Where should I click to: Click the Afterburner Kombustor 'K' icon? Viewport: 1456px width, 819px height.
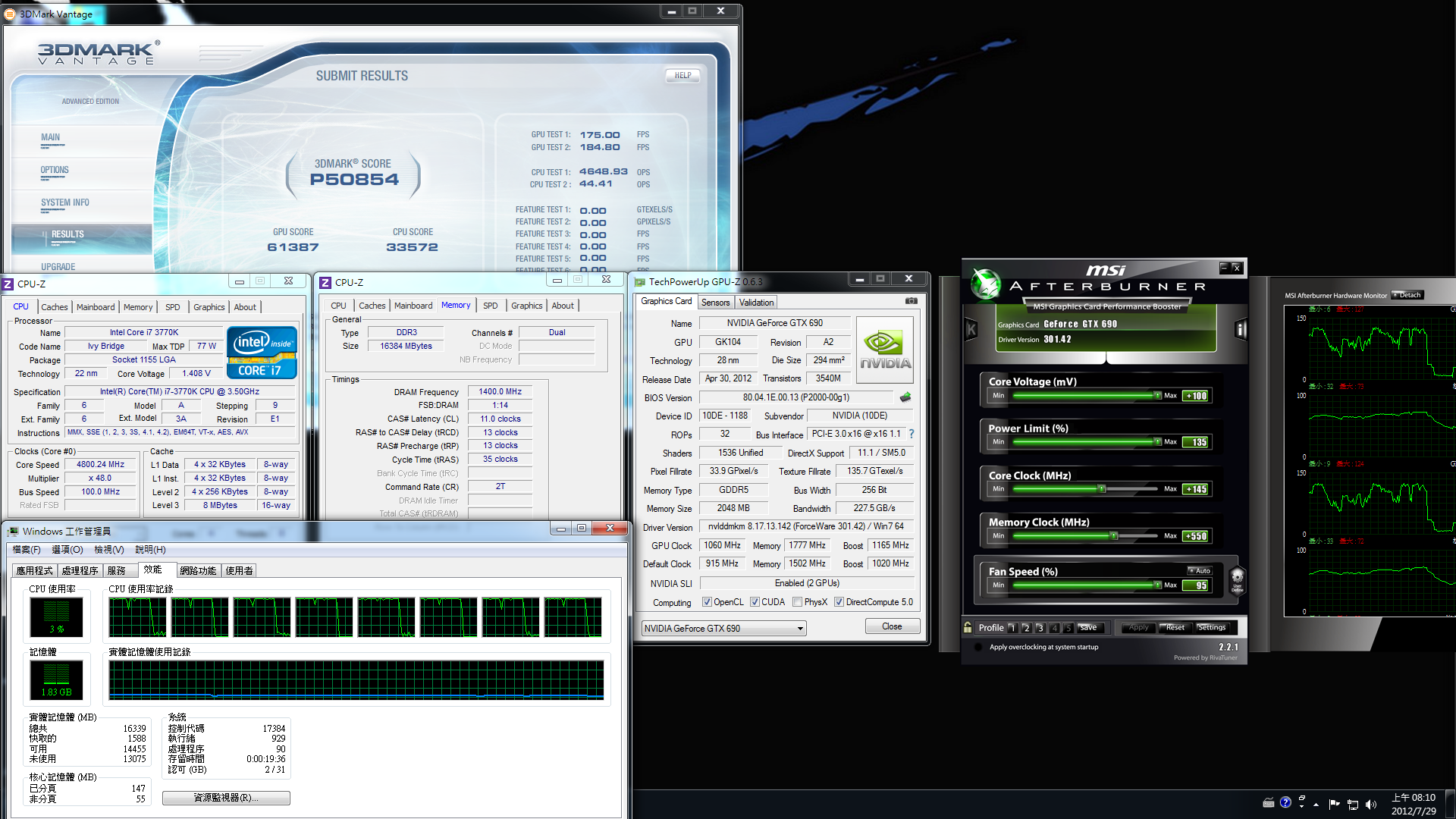pos(971,329)
